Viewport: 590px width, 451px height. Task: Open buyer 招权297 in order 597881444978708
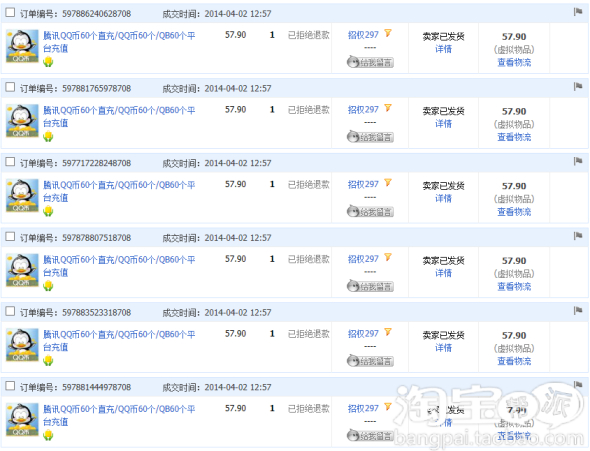tap(363, 408)
